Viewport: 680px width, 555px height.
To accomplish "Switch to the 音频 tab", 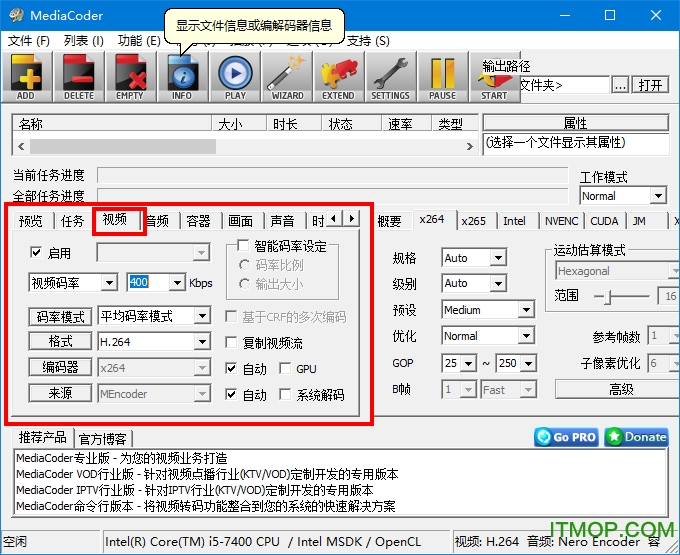I will click(158, 221).
